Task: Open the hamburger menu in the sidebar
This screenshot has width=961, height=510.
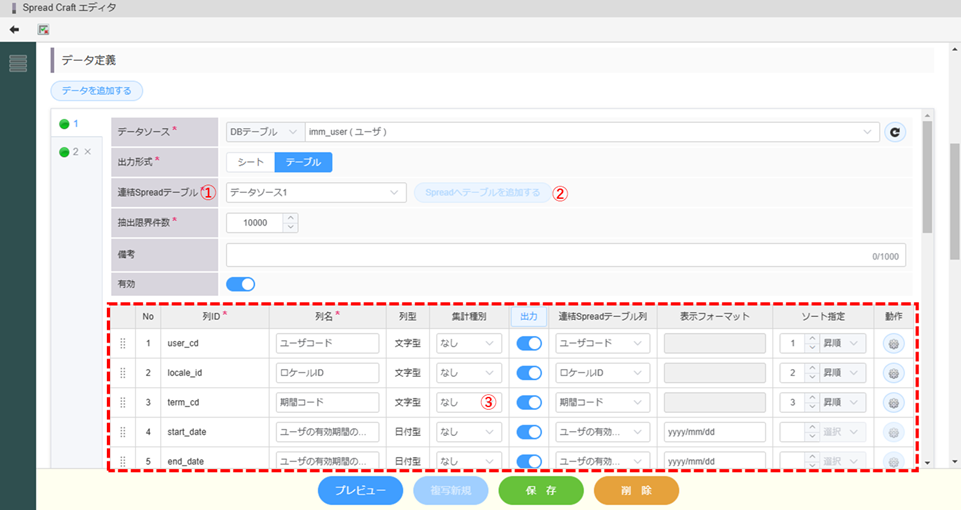Action: (x=18, y=64)
